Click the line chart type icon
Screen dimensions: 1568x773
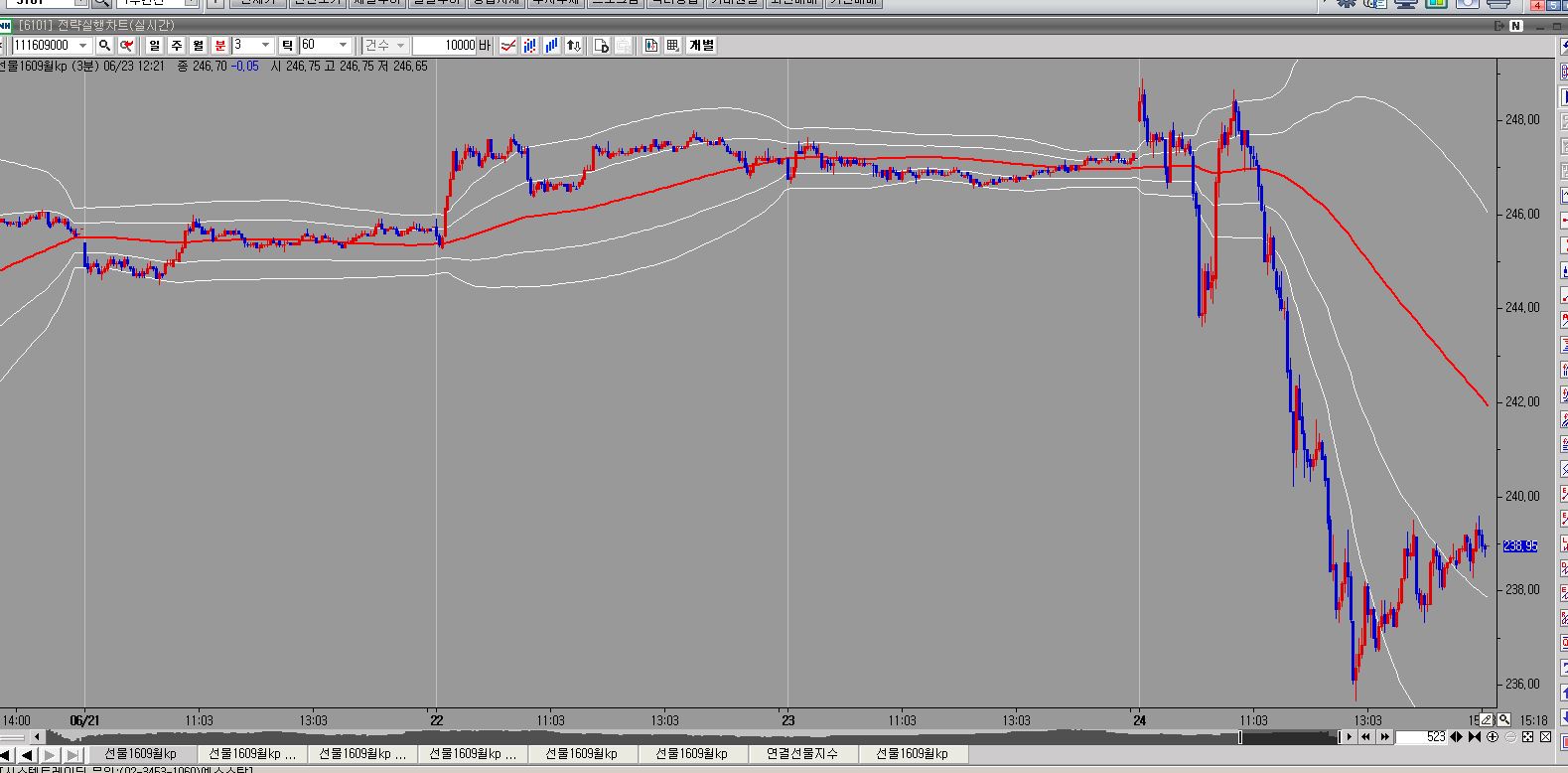(x=508, y=46)
